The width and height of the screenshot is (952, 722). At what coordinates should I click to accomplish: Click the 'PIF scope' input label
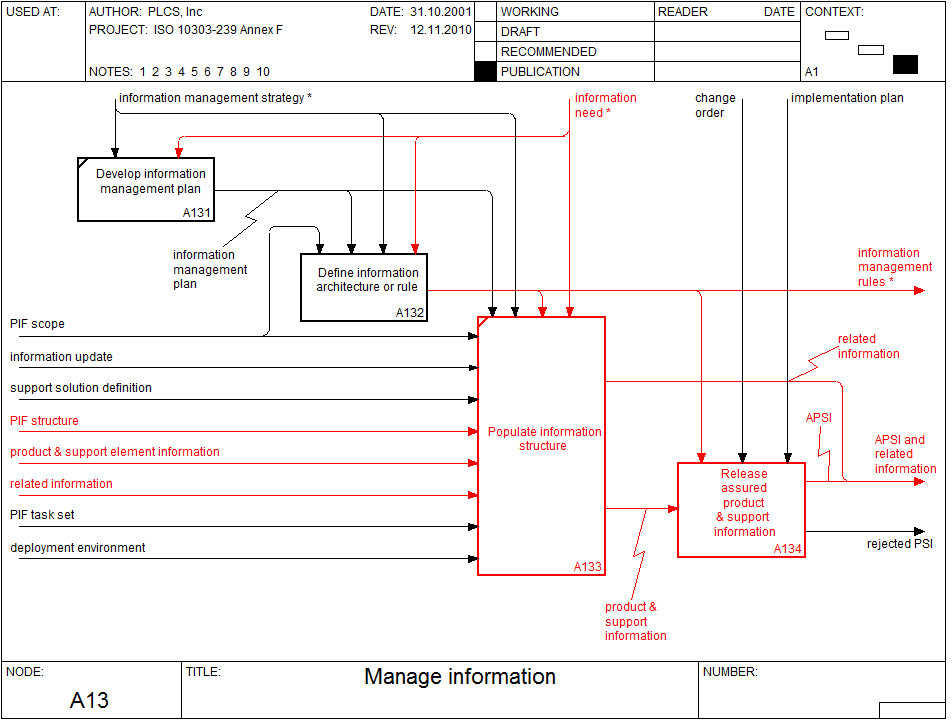[37, 324]
